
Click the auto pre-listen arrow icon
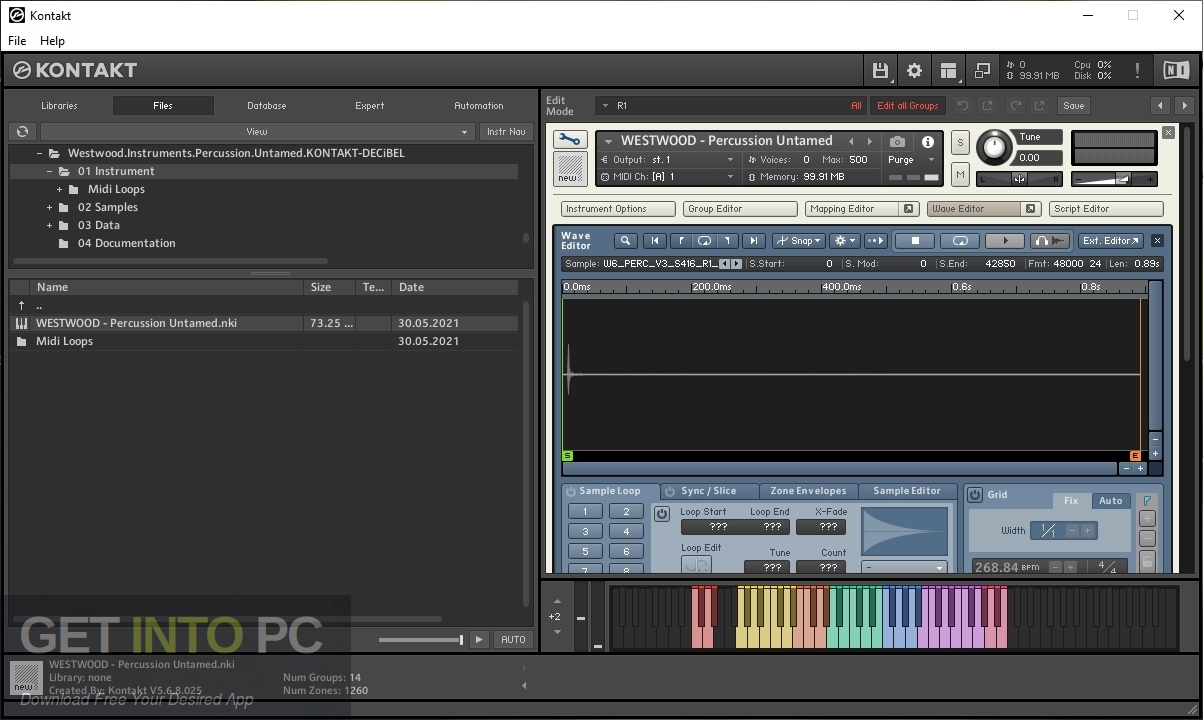click(x=876, y=241)
